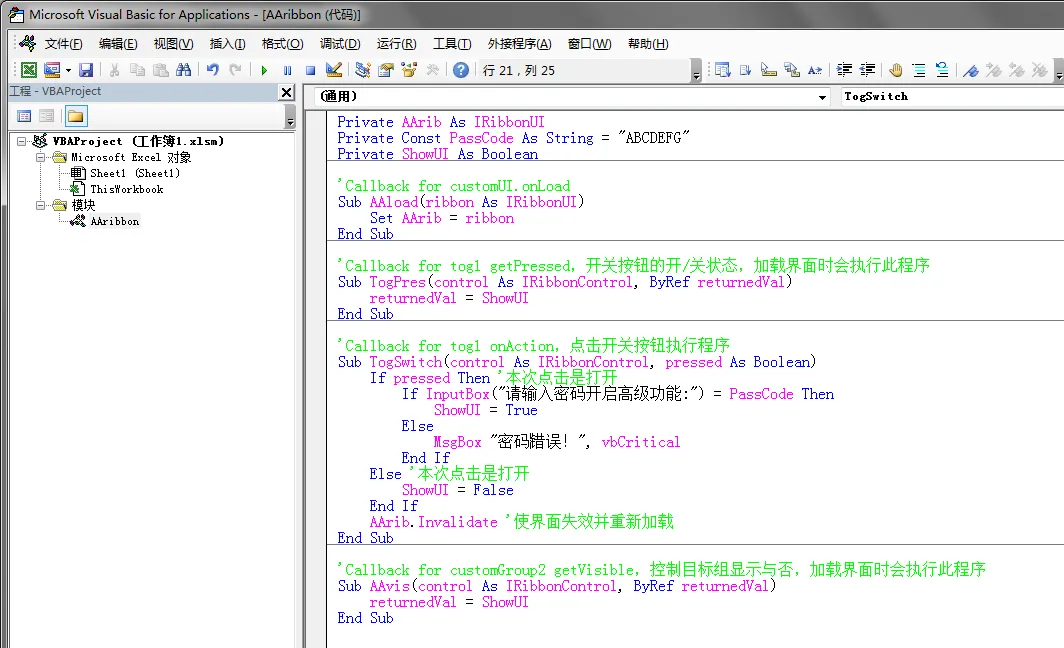1064x648 pixels.
Task: Open the 工具(T) menu
Action: [x=452, y=44]
